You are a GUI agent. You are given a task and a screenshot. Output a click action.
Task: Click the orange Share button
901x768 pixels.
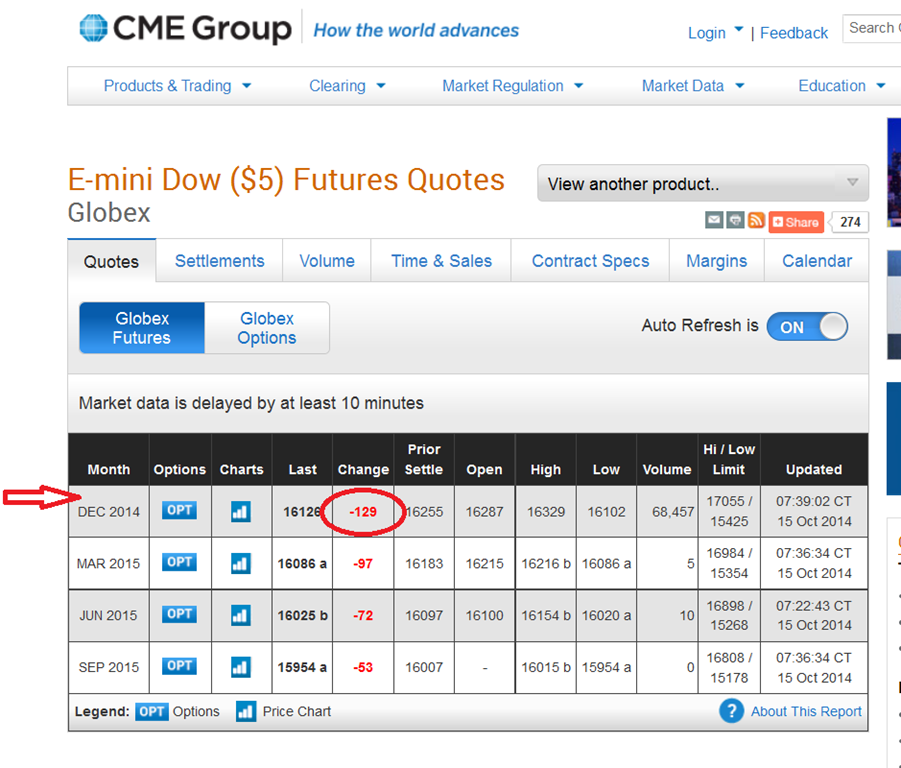click(796, 222)
